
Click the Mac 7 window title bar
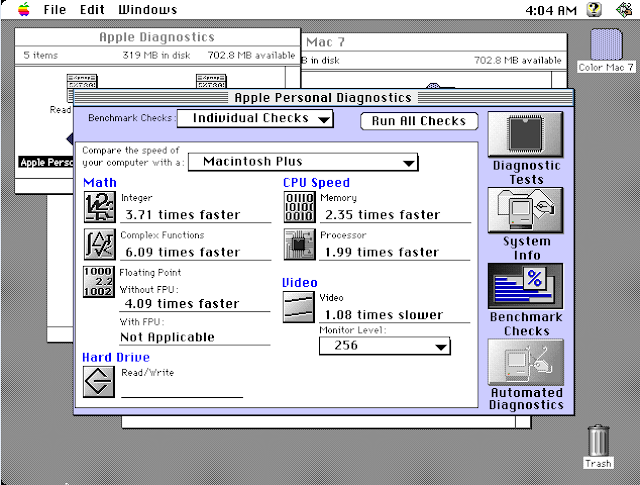pos(434,42)
